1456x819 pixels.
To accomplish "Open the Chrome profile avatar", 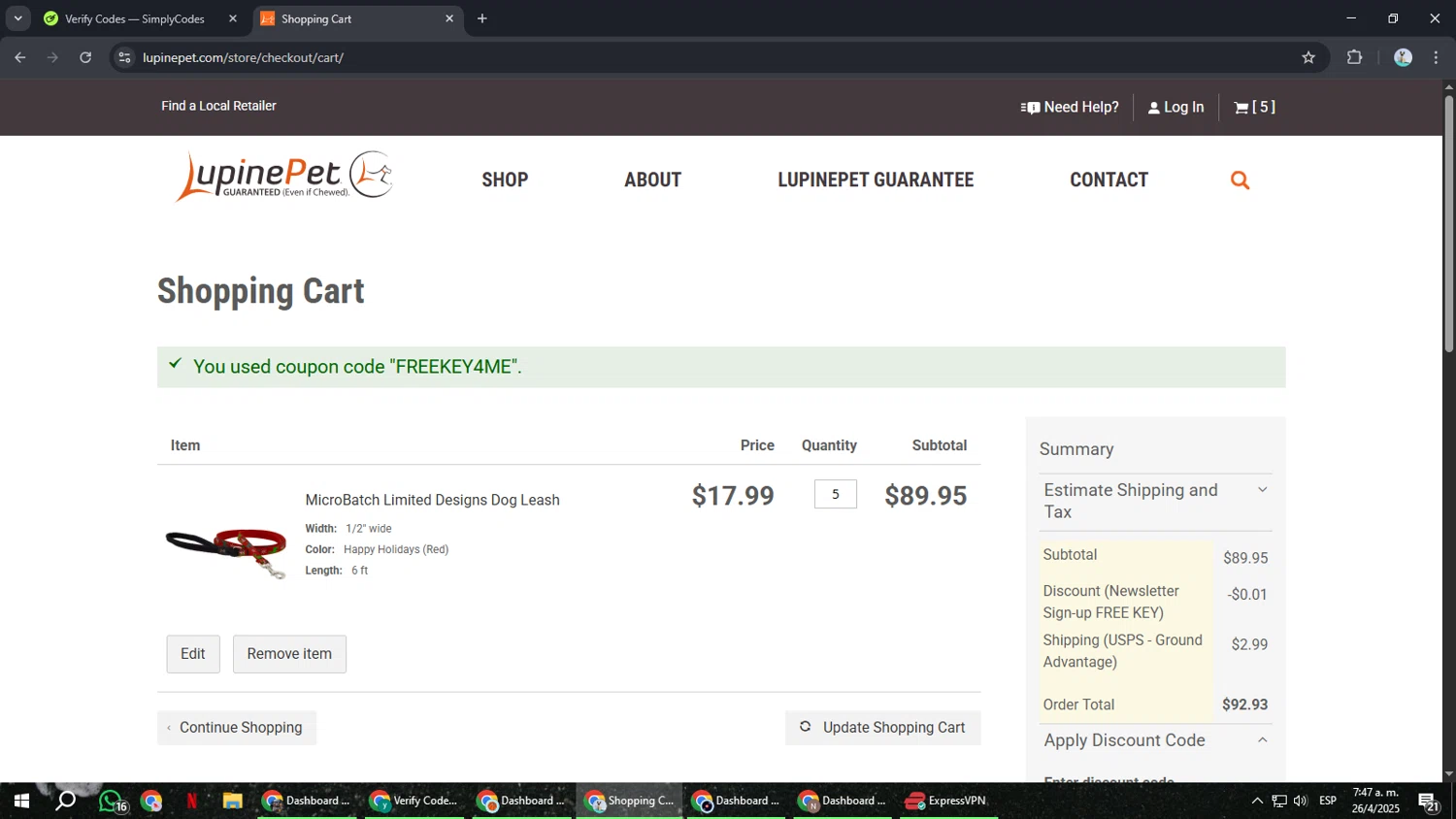I will [1403, 57].
